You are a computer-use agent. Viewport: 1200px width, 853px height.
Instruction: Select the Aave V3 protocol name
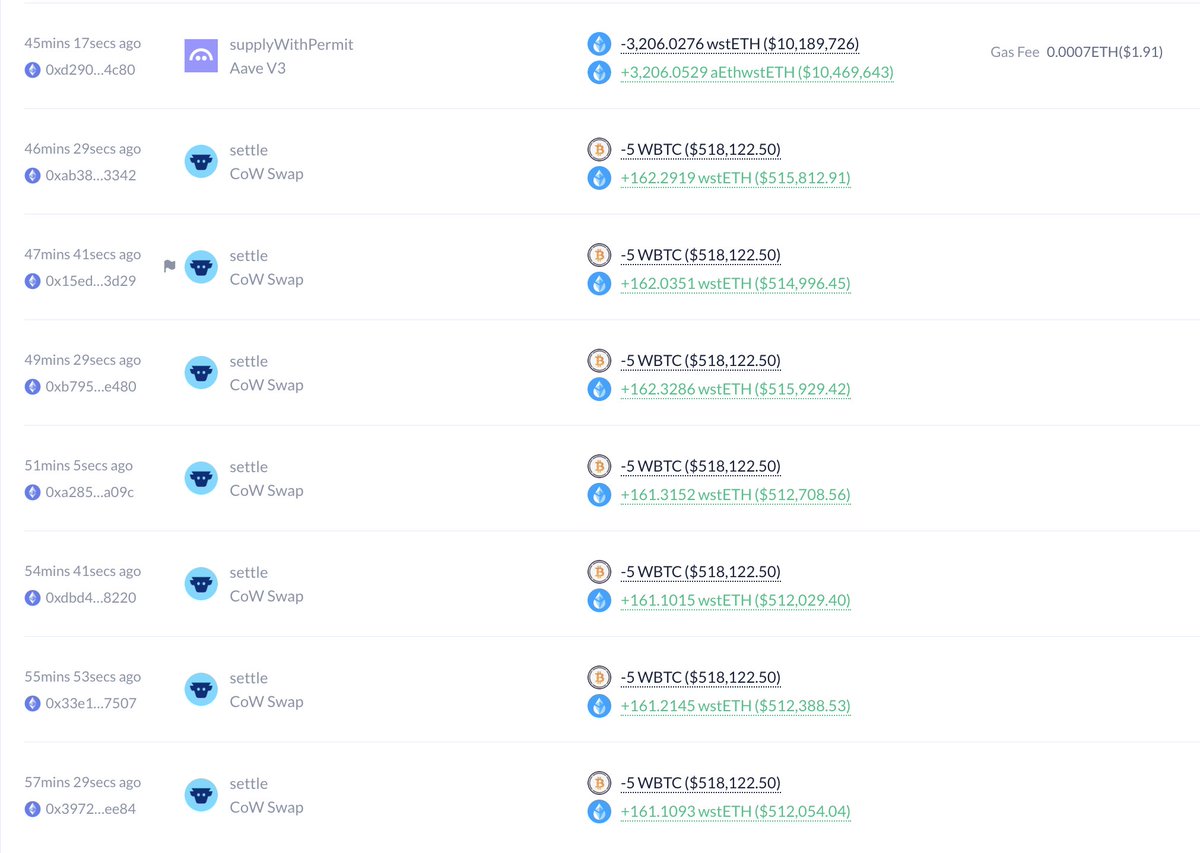click(x=257, y=68)
